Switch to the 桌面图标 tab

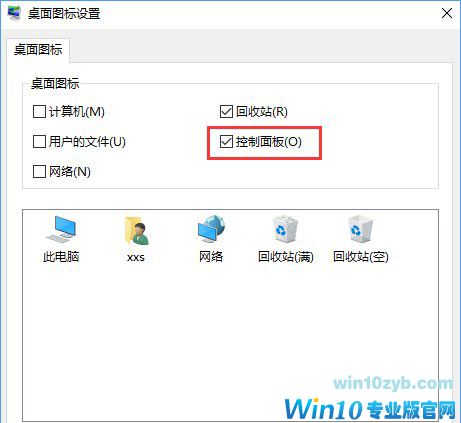coord(38,50)
